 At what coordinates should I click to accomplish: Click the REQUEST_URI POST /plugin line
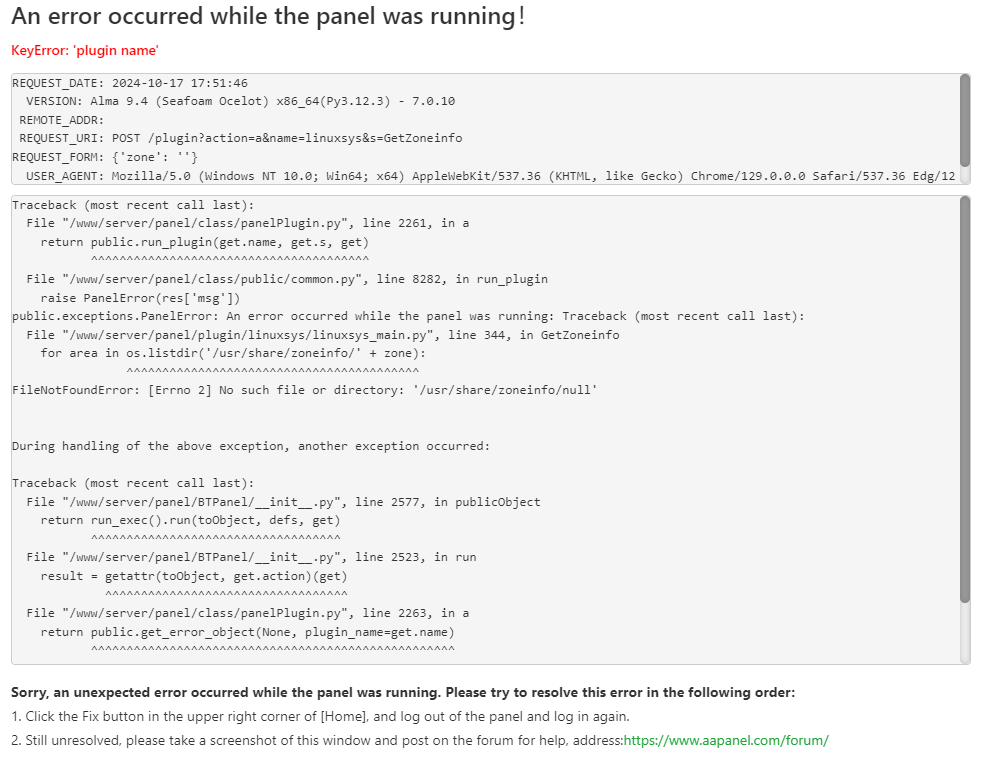(240, 138)
